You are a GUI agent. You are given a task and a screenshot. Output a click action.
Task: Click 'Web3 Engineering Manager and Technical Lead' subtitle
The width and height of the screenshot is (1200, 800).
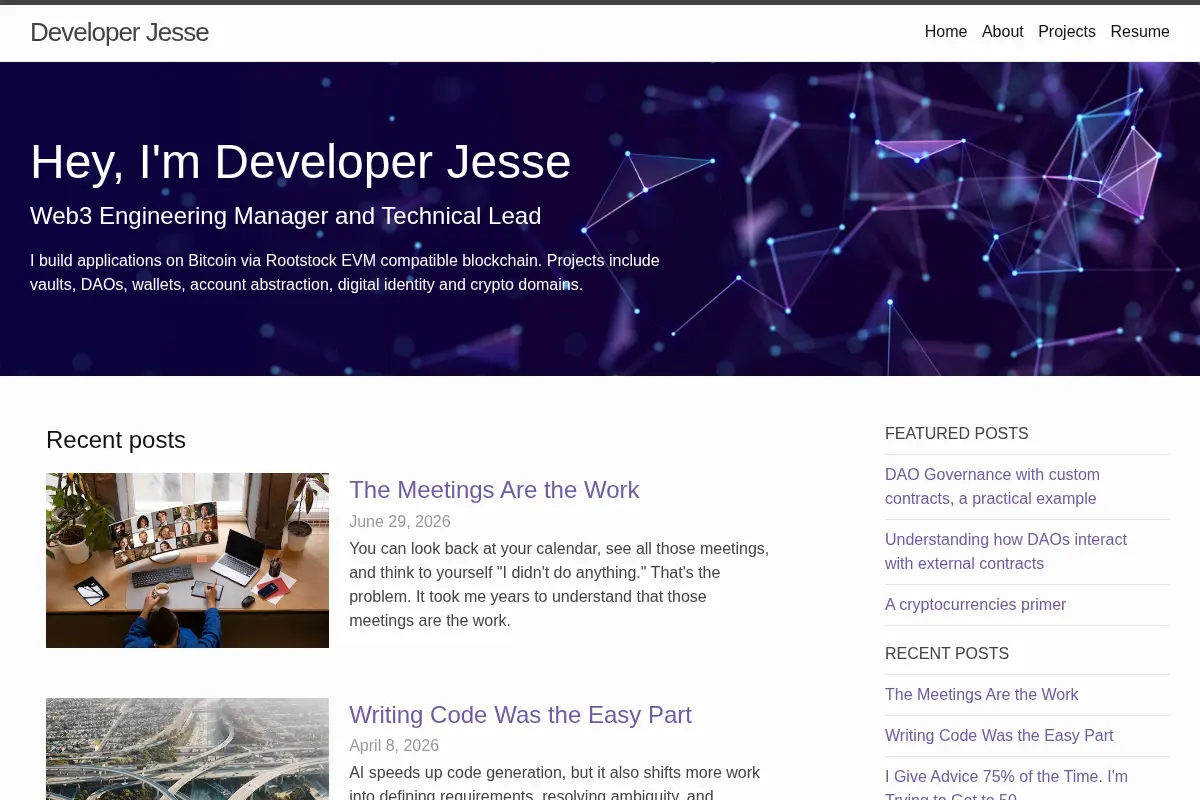286,216
